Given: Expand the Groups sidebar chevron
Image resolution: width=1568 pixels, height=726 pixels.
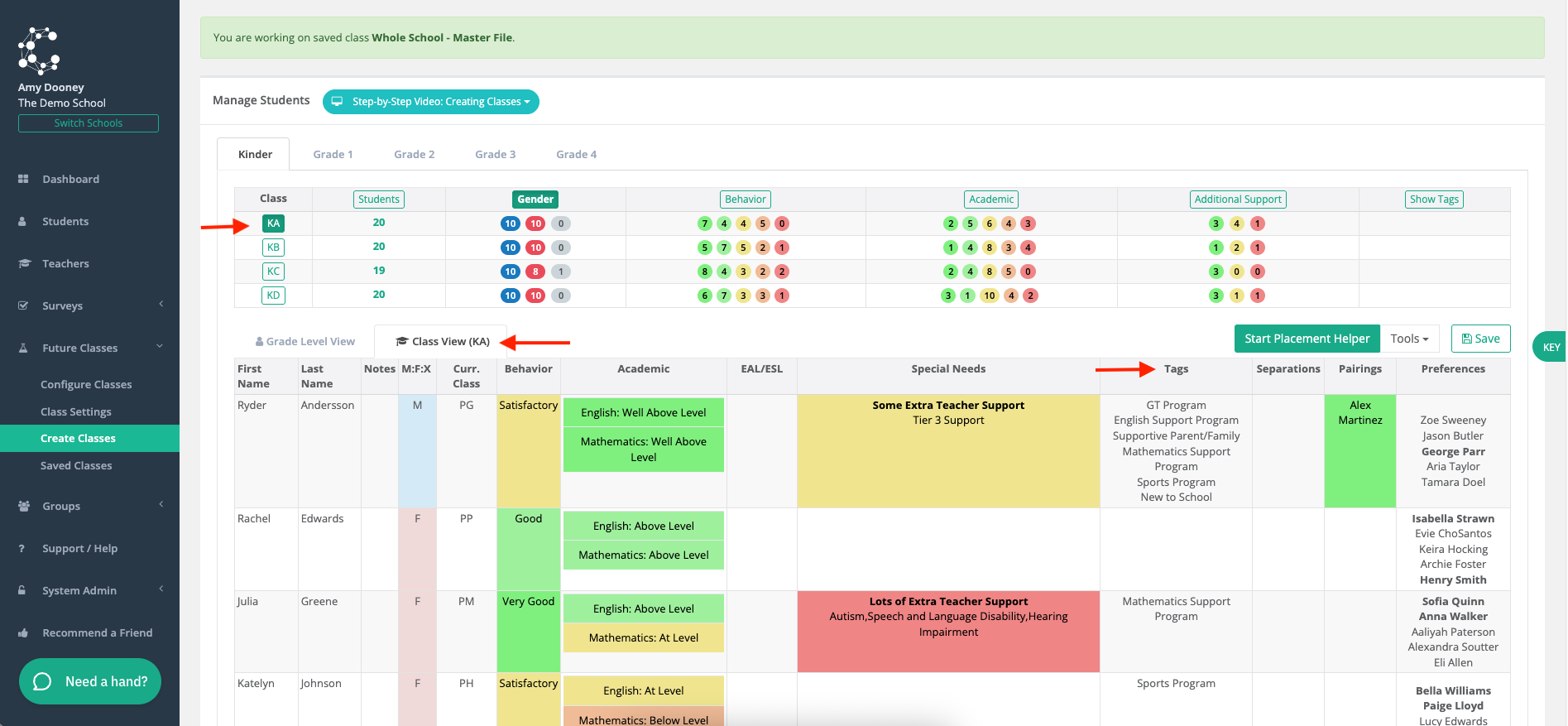Looking at the screenshot, I should (x=161, y=505).
